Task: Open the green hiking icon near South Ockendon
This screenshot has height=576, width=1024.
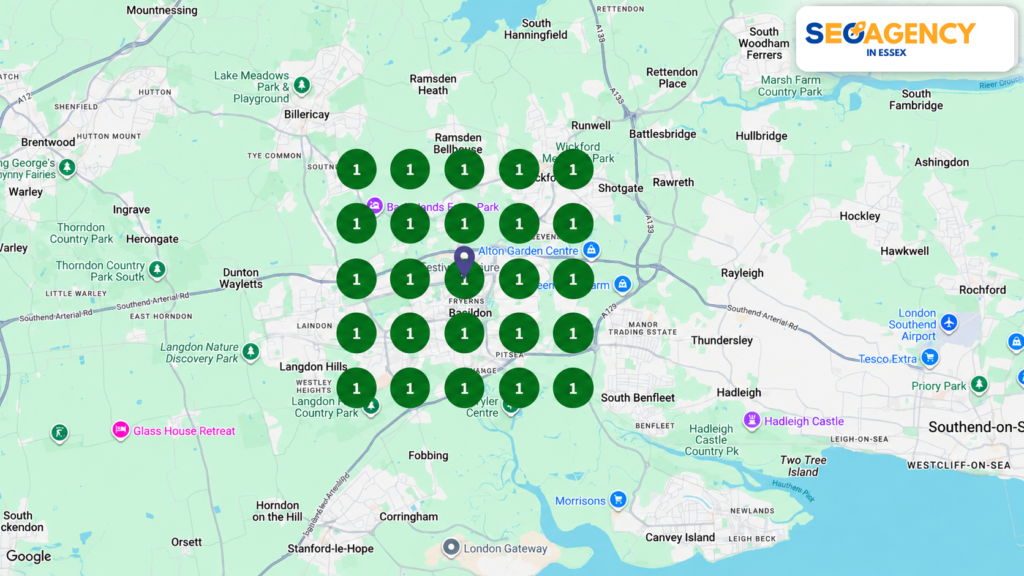Action: click(59, 432)
